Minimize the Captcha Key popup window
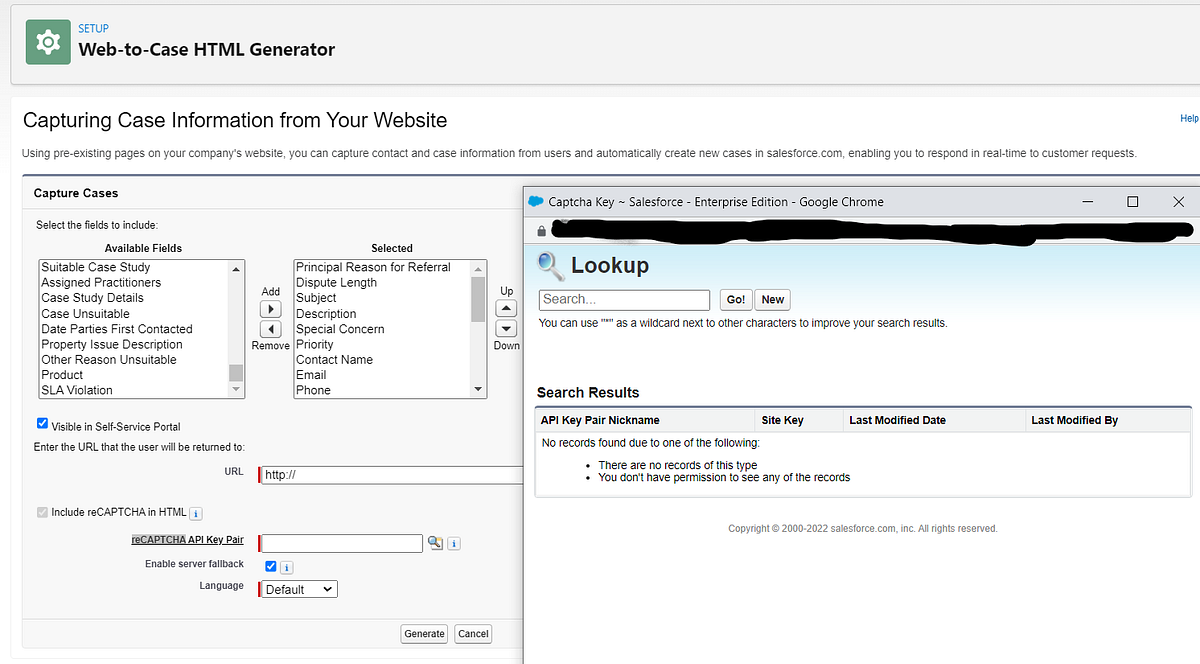Viewport: 1200px width, 664px height. [1087, 201]
